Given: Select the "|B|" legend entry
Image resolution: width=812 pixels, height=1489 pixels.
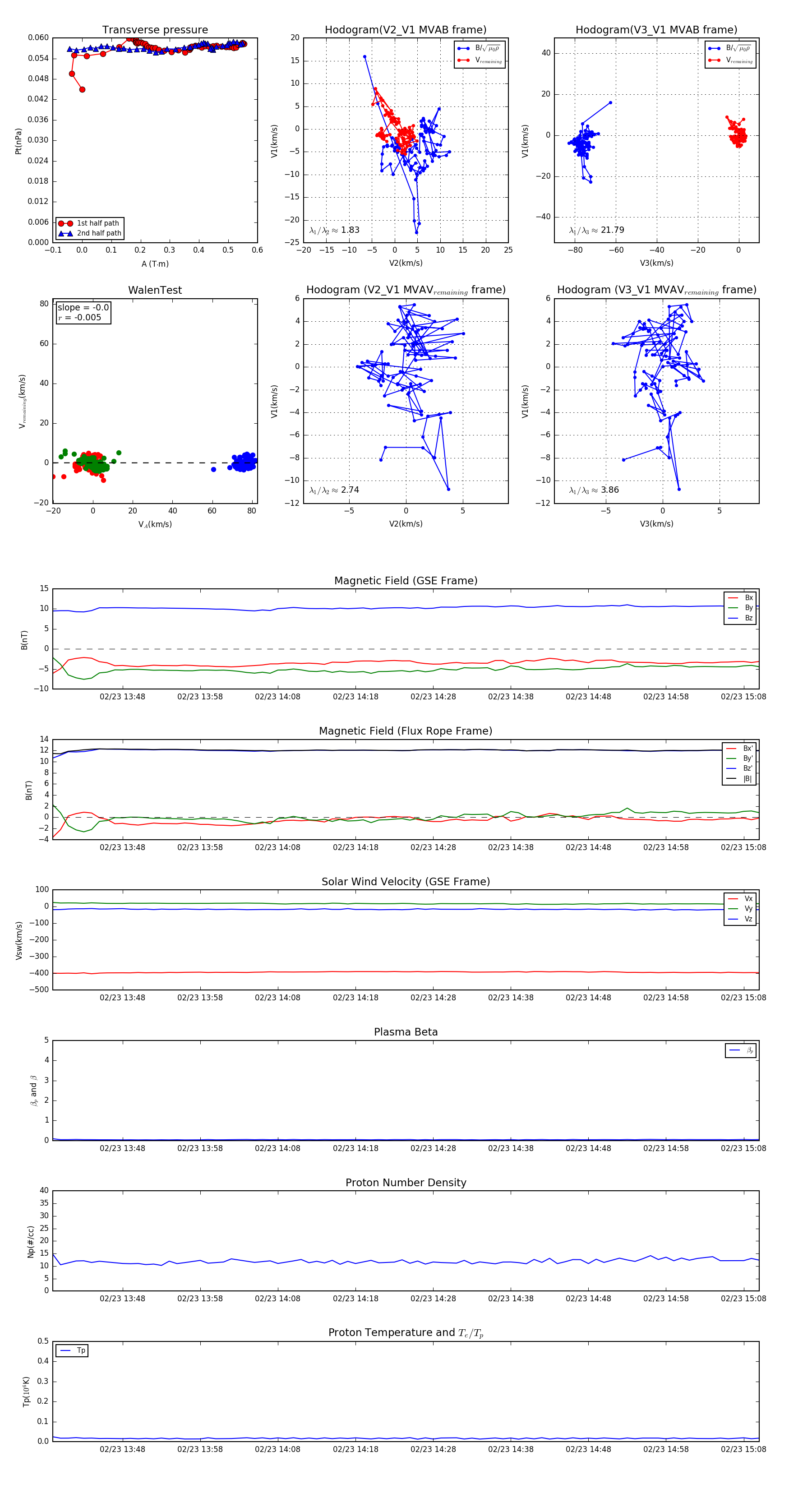Looking at the screenshot, I should coord(740,779).
